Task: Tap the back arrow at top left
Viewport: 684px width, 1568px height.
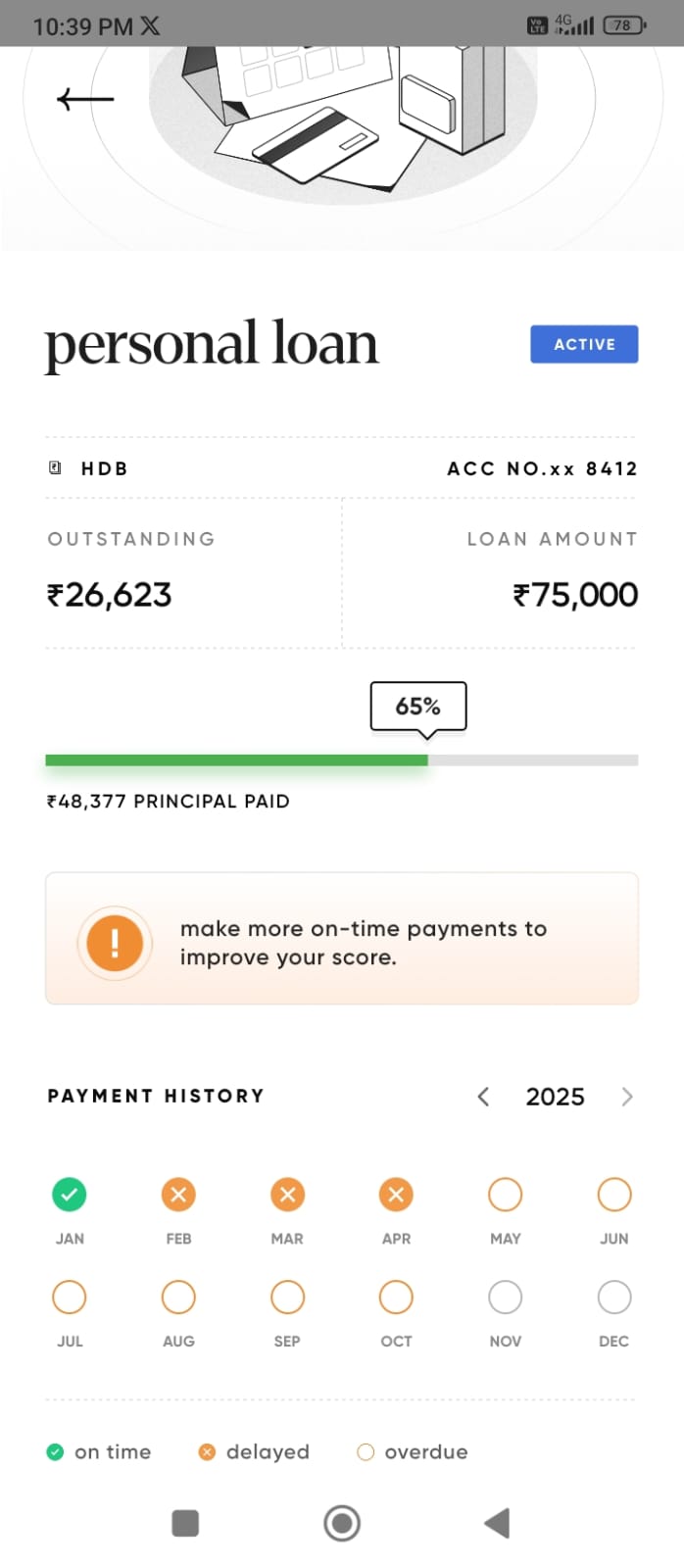Action: (x=85, y=99)
